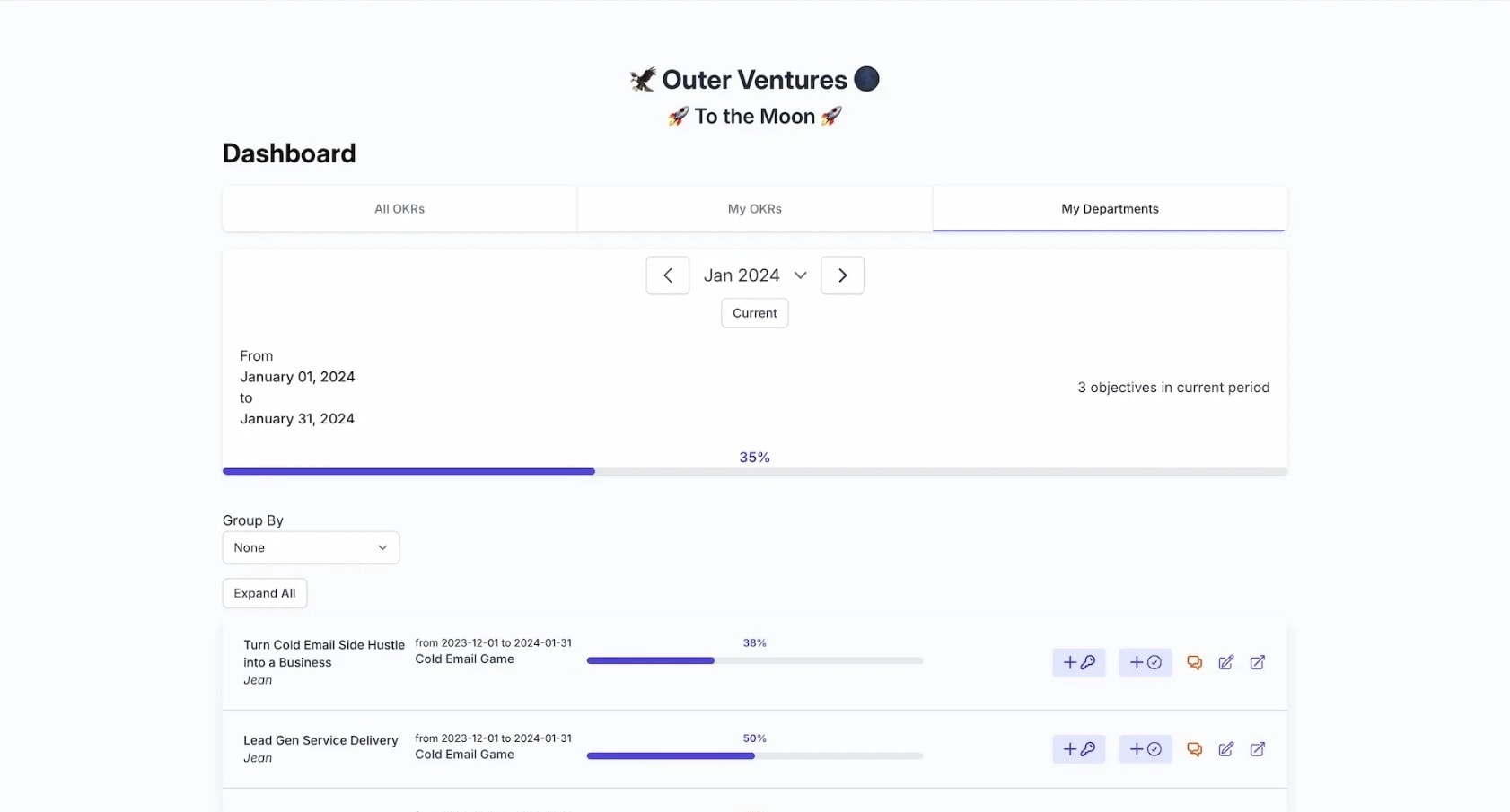1510x812 pixels.
Task: Add task to Turn Cold Email objective
Action: [1145, 662]
